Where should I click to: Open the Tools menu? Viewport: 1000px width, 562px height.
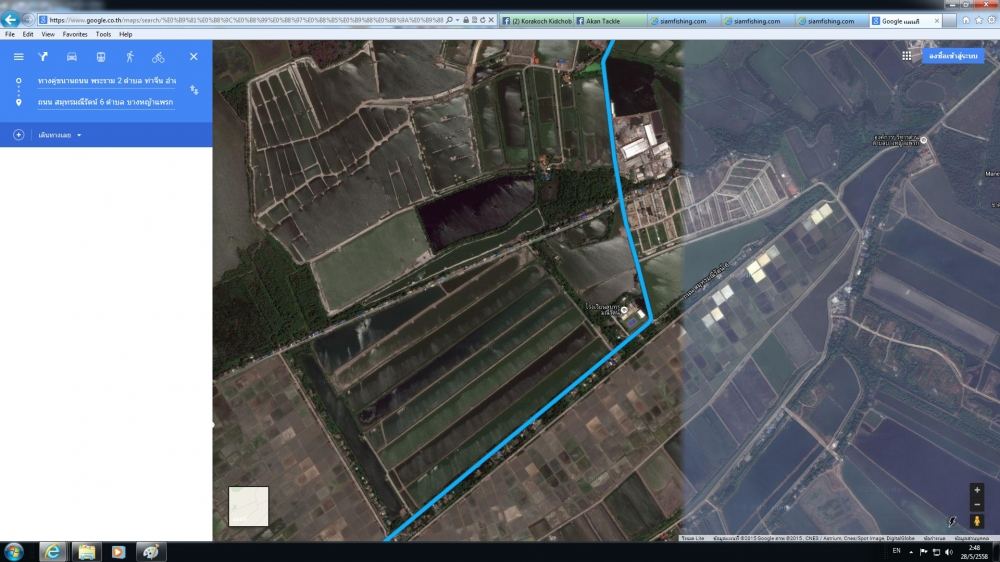click(x=103, y=34)
